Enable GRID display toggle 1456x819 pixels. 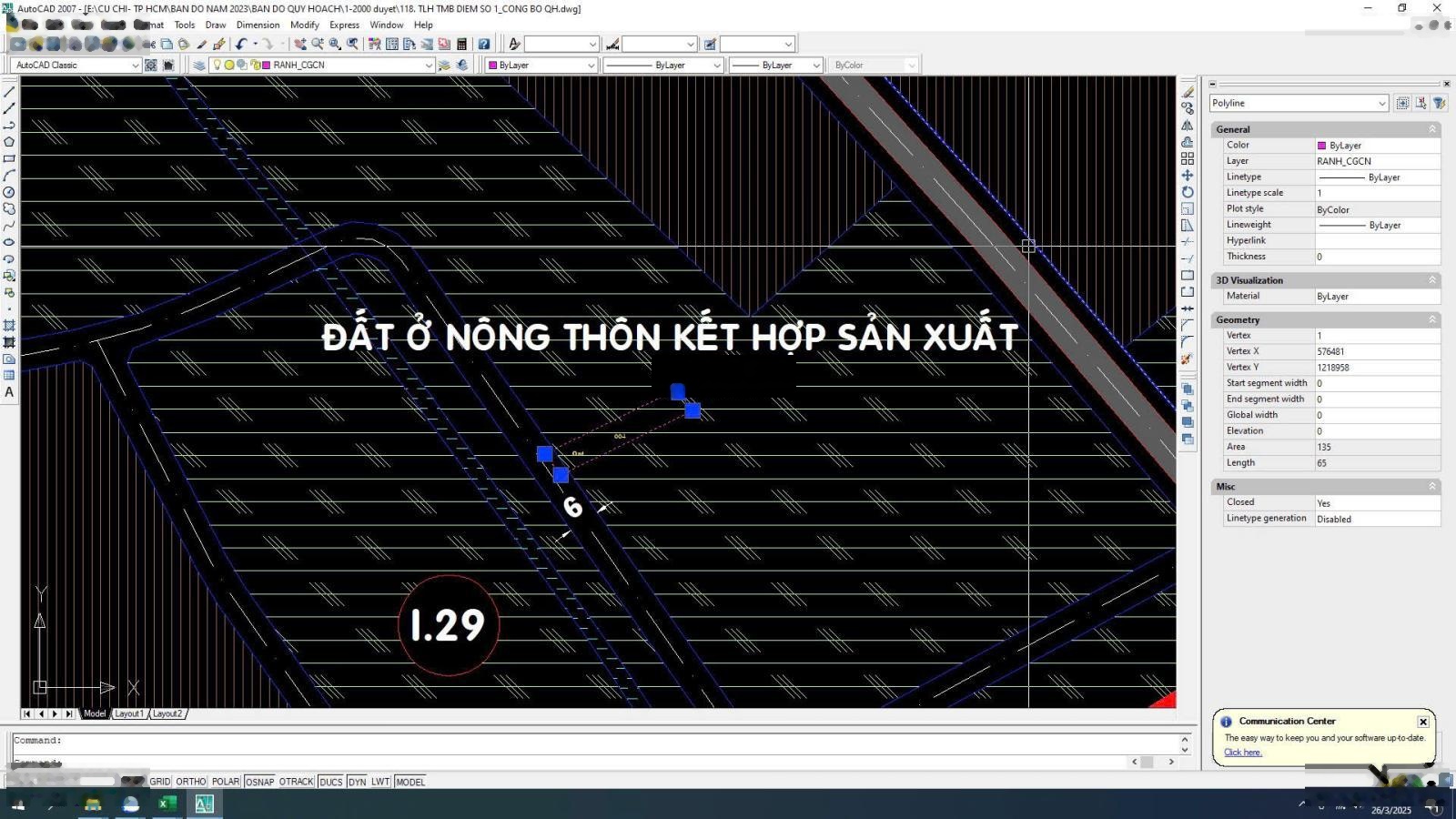(x=160, y=782)
